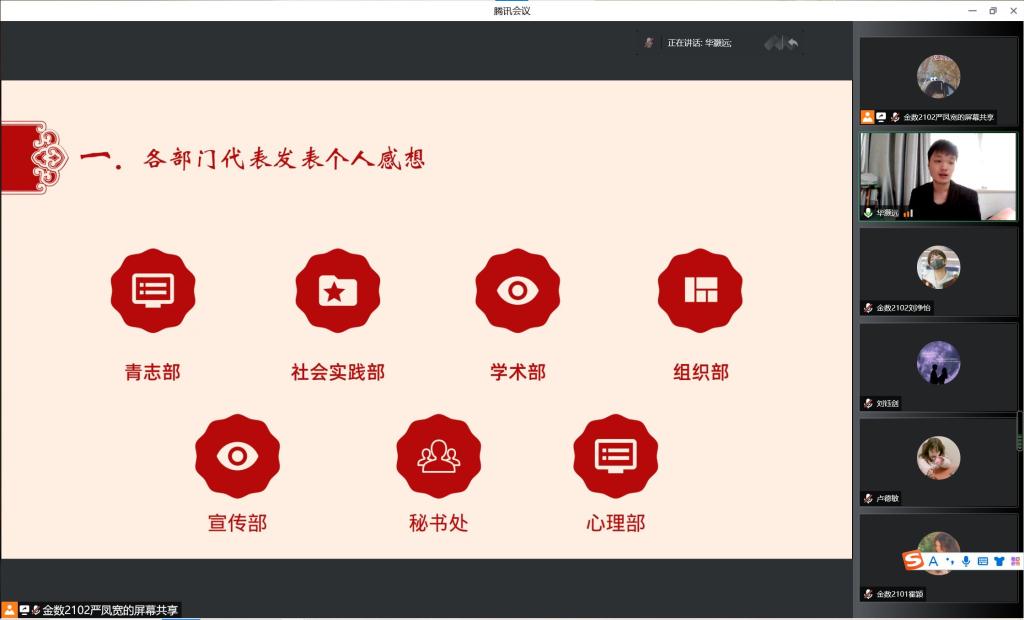1024x620 pixels.
Task: Select 卢德敏's participant tile
Action: 938,459
